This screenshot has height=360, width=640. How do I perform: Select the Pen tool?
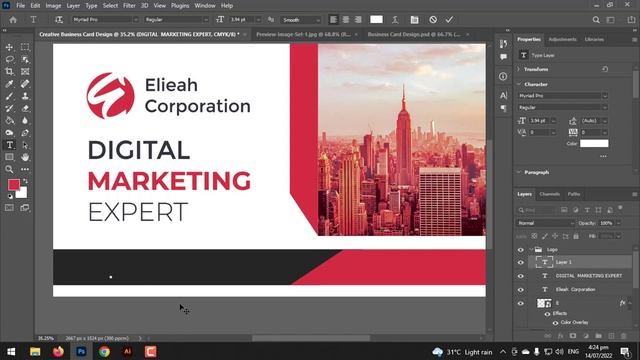25,133
